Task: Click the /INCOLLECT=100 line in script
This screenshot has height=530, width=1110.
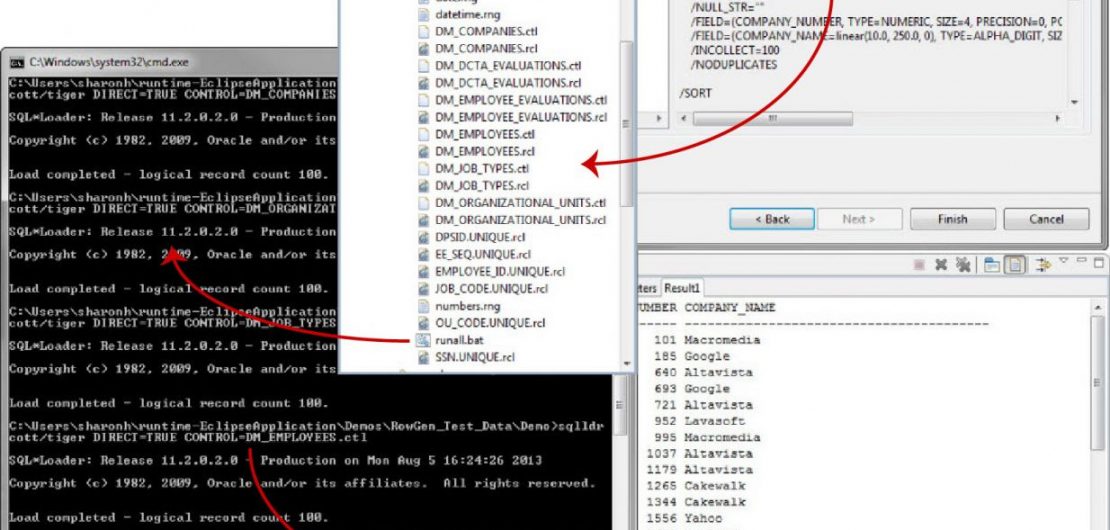Action: (x=735, y=50)
